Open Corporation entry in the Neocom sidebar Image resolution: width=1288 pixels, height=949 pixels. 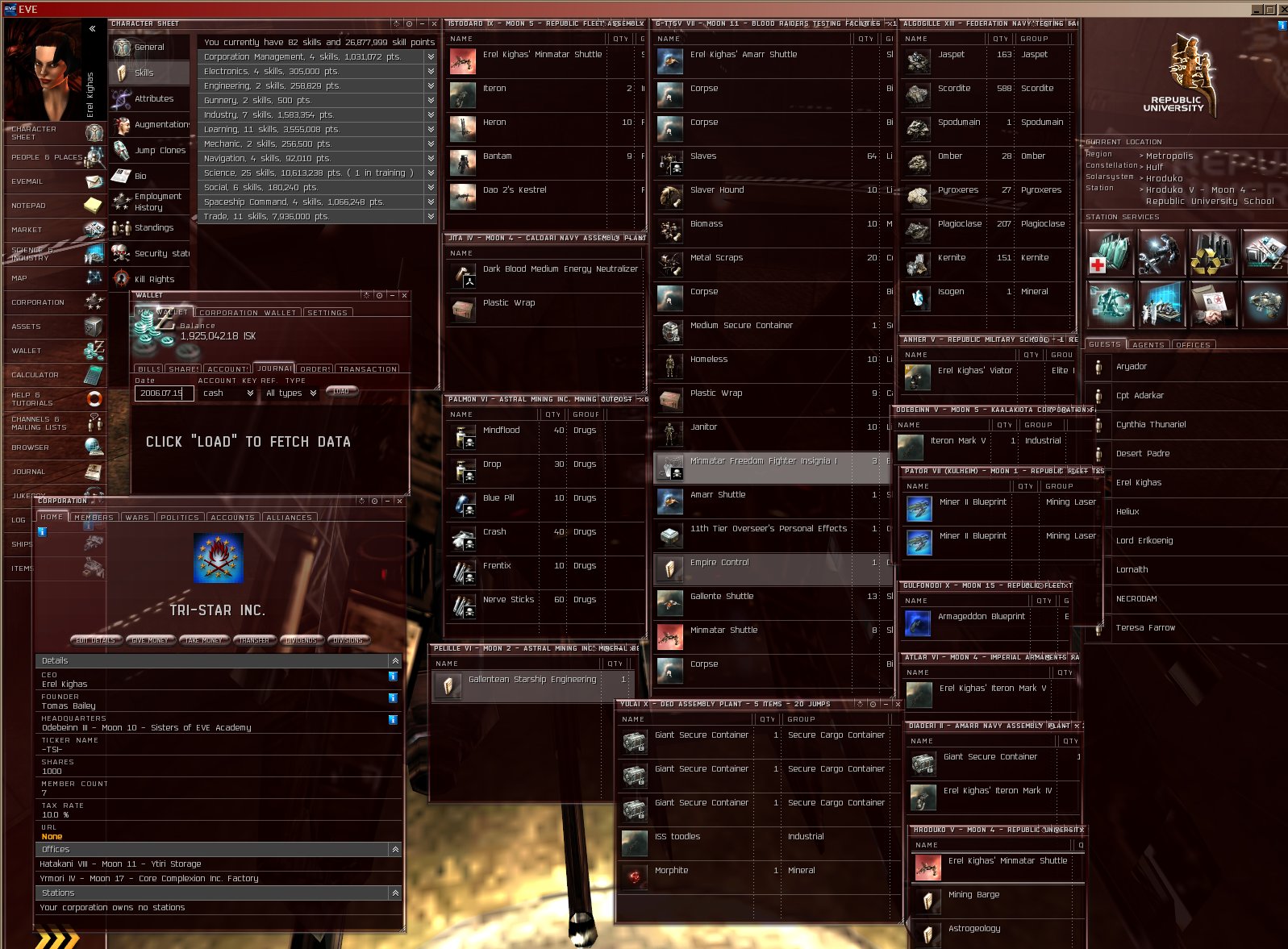pos(55,302)
